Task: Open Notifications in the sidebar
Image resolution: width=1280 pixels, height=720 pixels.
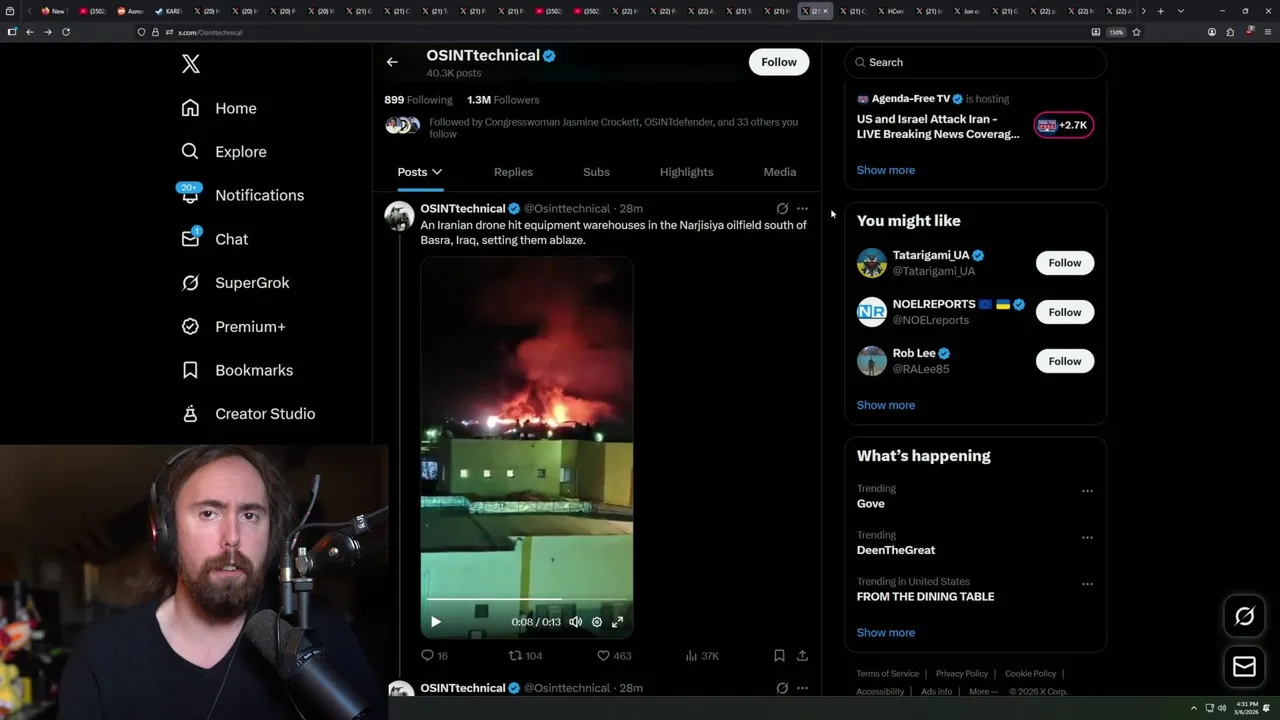Action: click(242, 195)
